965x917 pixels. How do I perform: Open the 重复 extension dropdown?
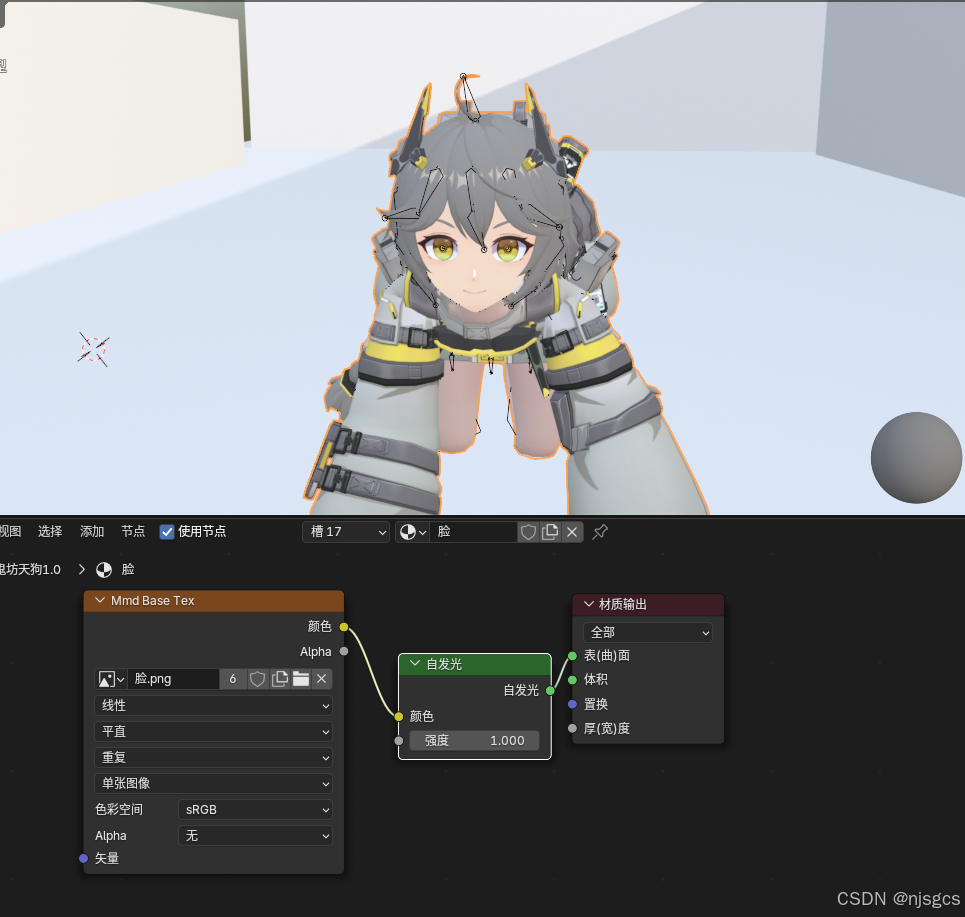(x=214, y=757)
